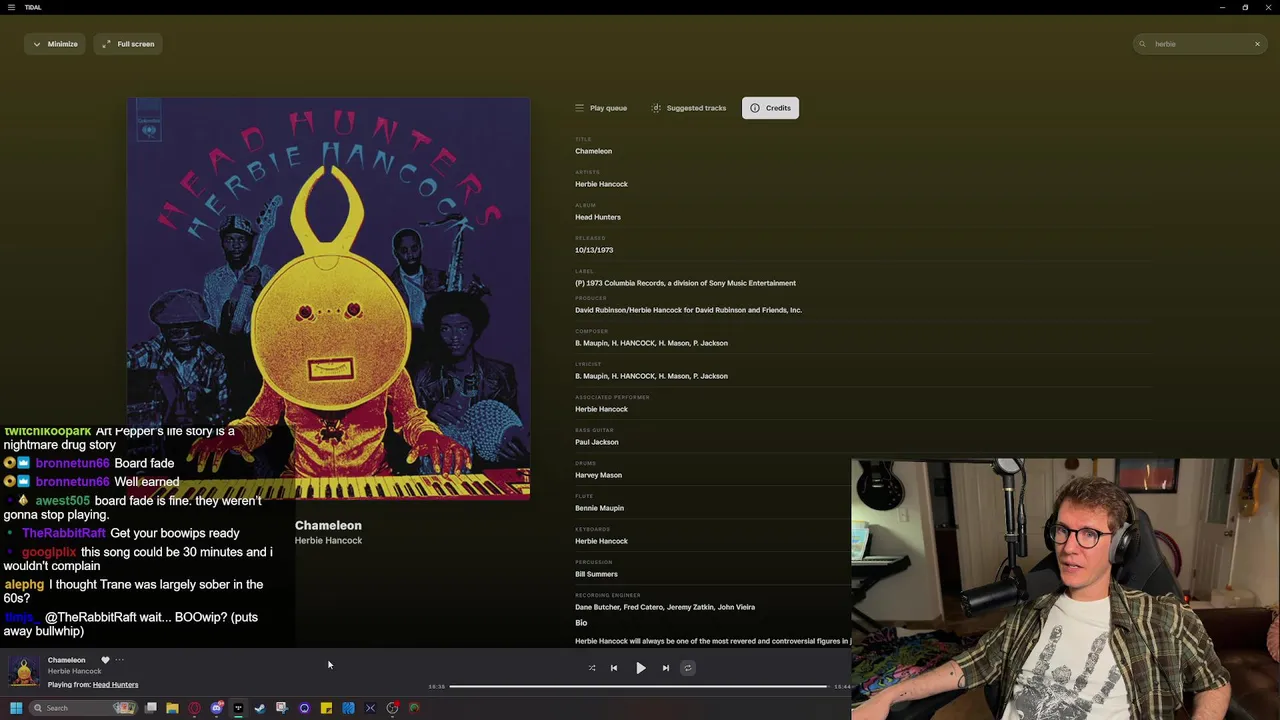This screenshot has width=1280, height=720.
Task: Click Paul Jackson bass guitar credit
Action: click(x=597, y=442)
